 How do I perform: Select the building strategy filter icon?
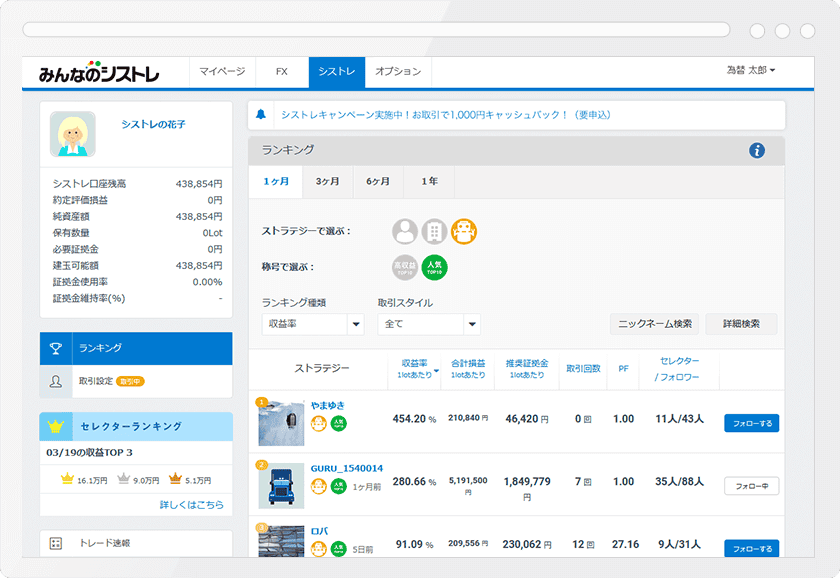pos(432,230)
